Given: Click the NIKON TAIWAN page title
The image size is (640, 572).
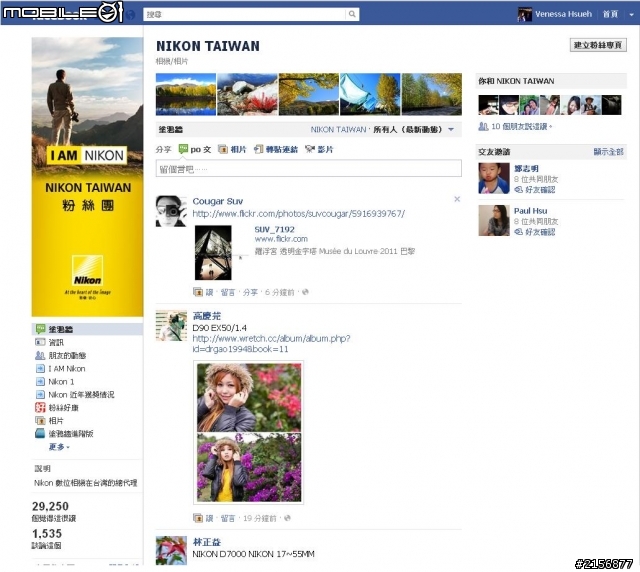Looking at the screenshot, I should [x=208, y=46].
